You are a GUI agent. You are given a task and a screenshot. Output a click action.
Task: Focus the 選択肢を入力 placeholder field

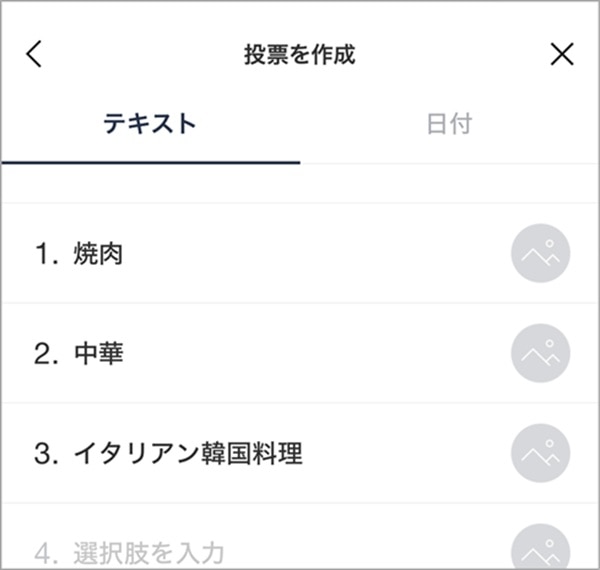pos(148,552)
